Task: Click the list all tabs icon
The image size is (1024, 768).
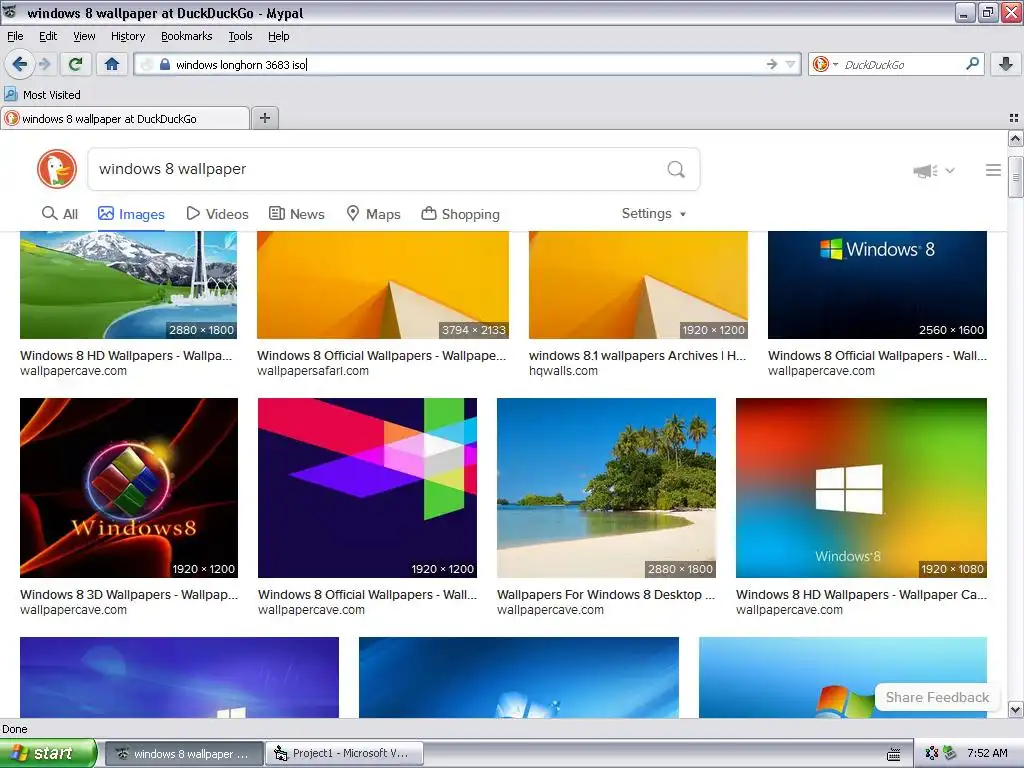Action: (x=1014, y=118)
